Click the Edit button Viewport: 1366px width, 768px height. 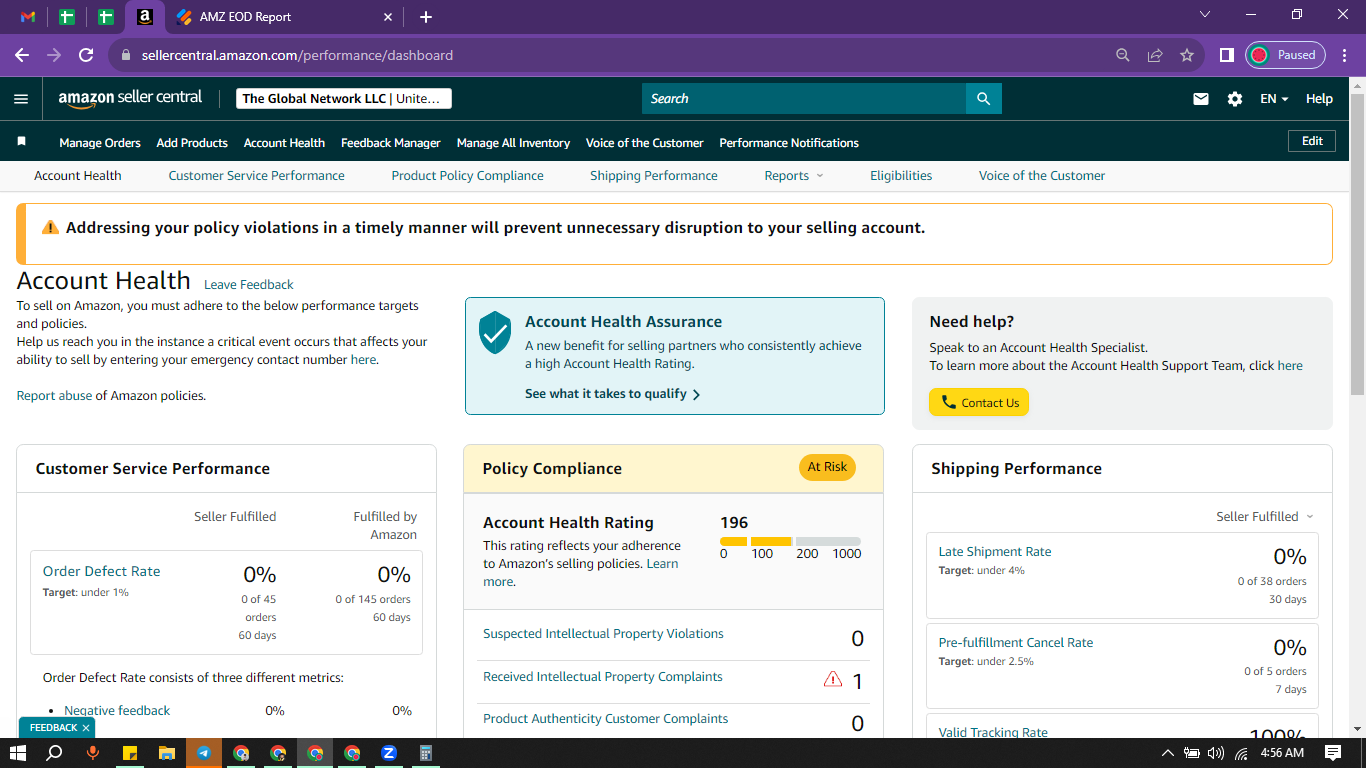(x=1312, y=141)
